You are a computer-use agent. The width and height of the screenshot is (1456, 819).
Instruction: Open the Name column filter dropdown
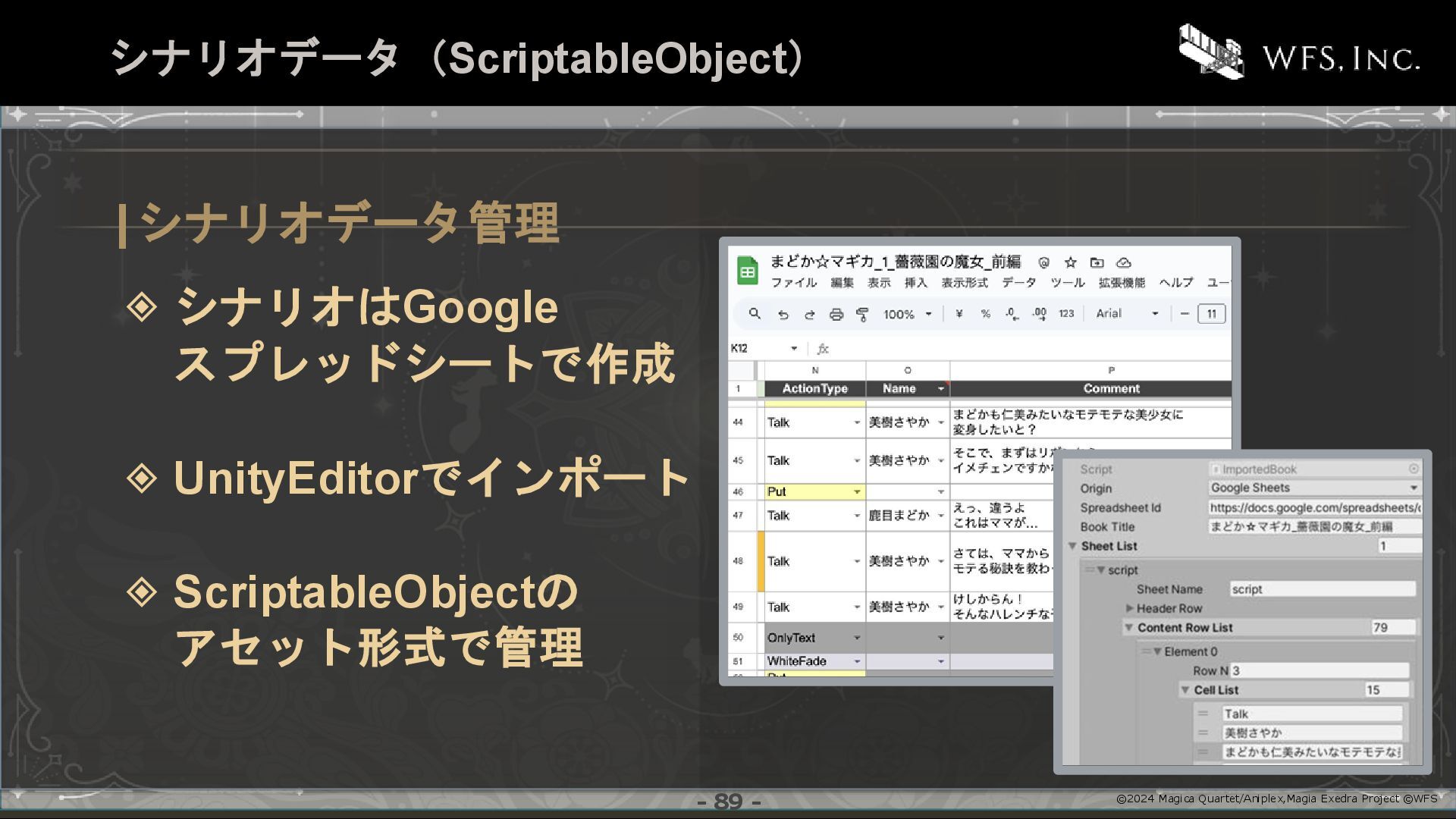(x=941, y=389)
